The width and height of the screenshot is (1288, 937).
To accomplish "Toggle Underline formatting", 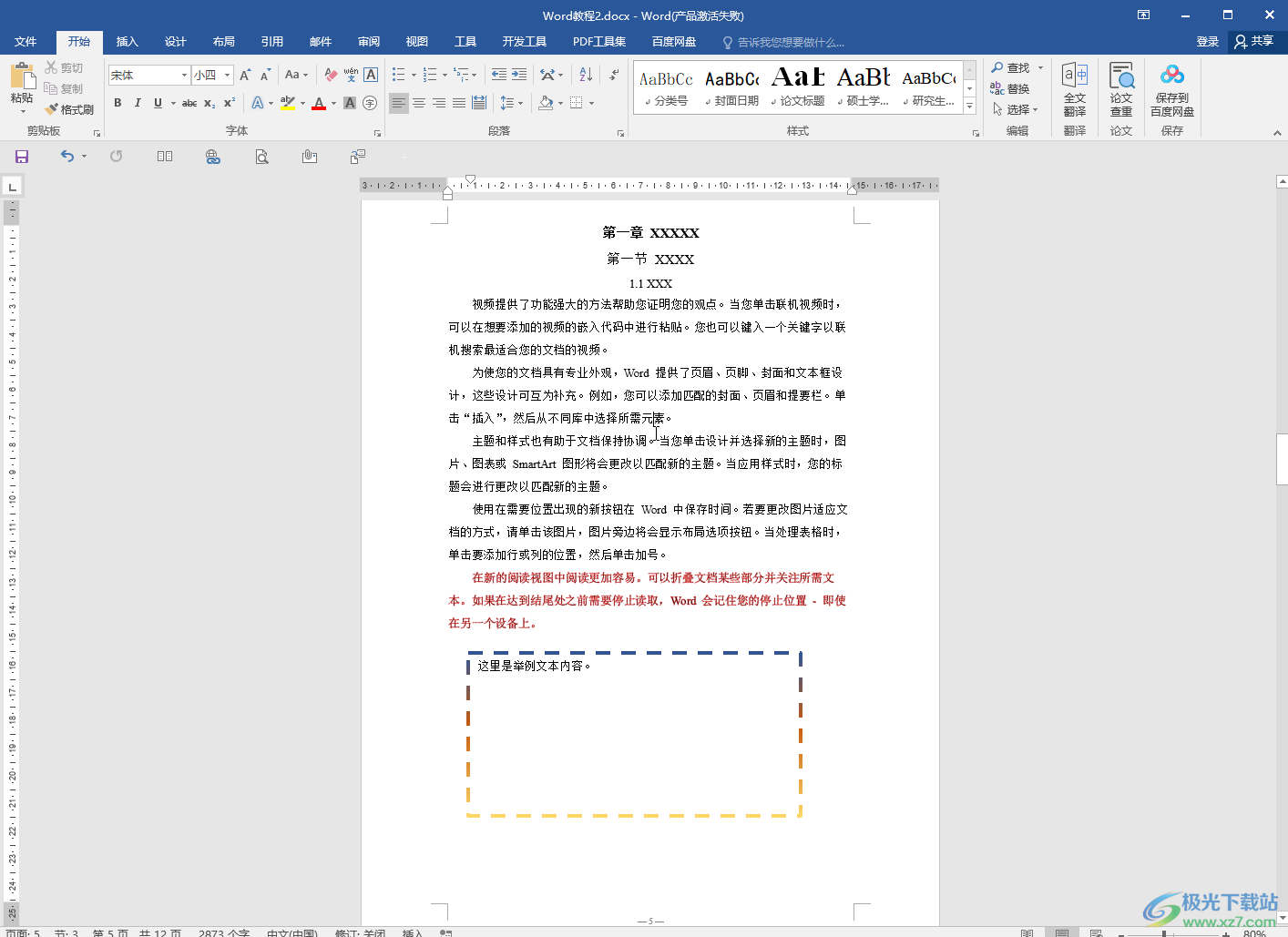I will [158, 103].
